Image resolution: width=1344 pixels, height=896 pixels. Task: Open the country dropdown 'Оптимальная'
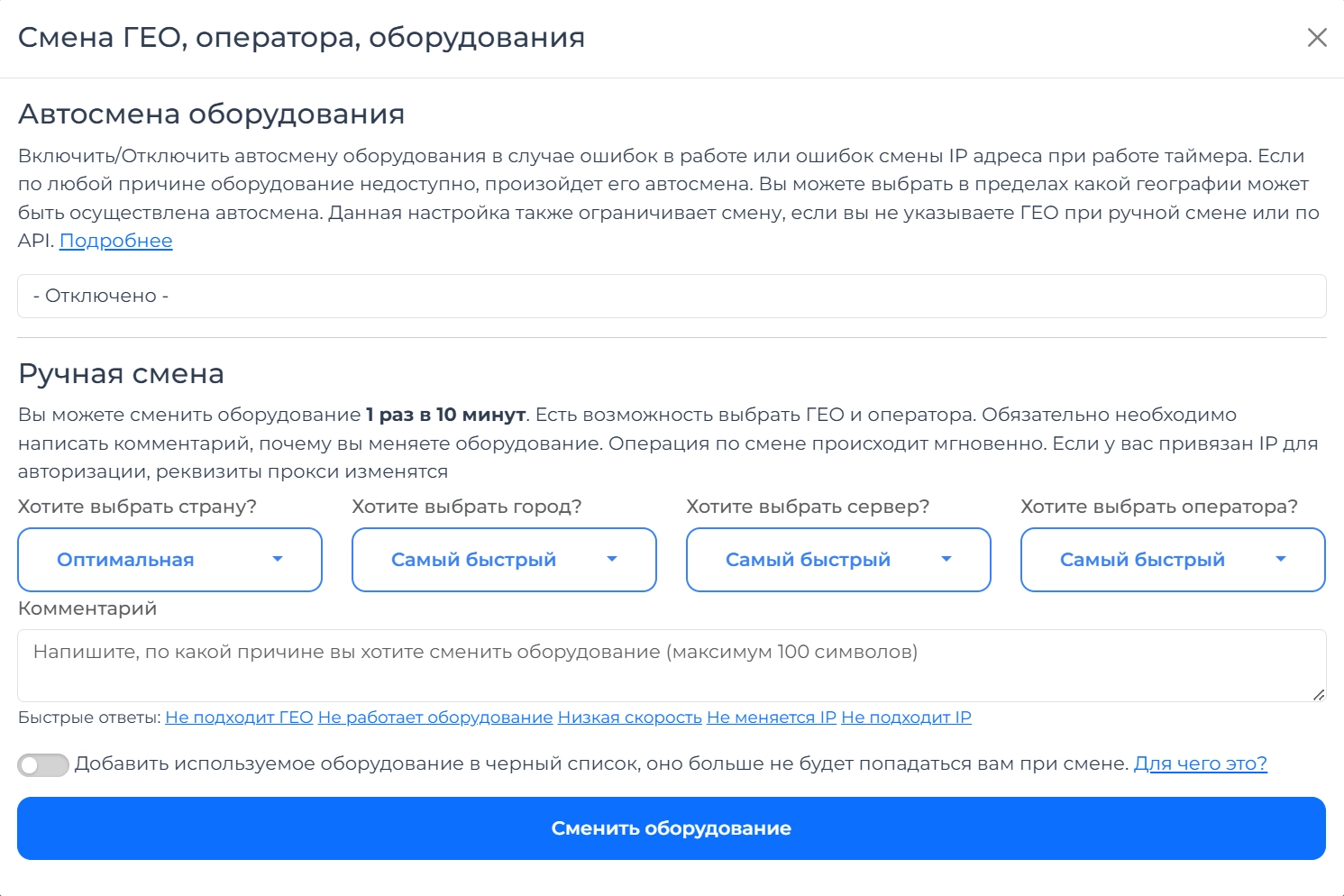[x=169, y=560]
